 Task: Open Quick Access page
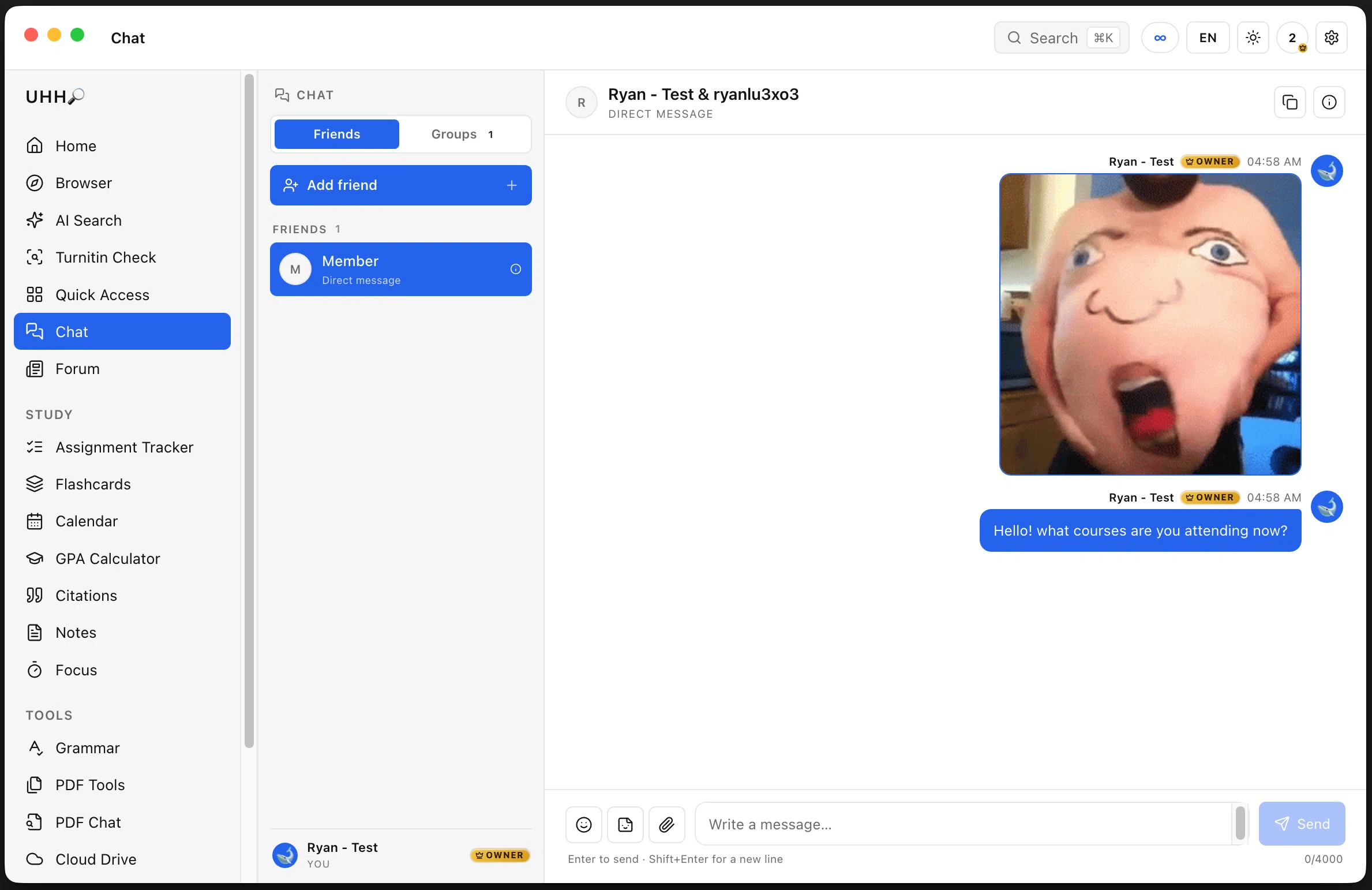click(122, 295)
